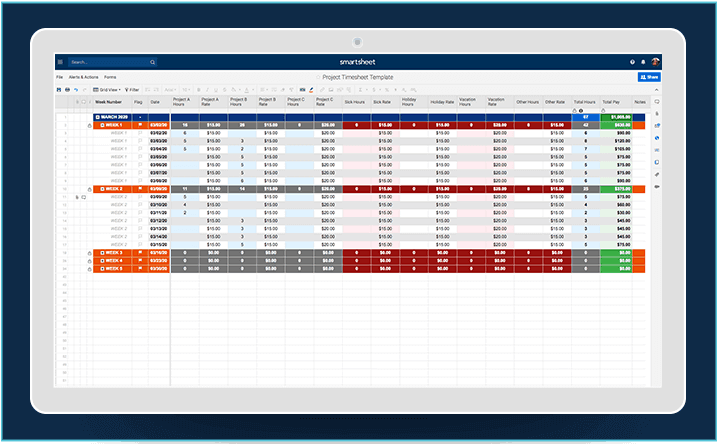Open the Help question mark icon
Screen dimensions: 718x444
coord(632,62)
